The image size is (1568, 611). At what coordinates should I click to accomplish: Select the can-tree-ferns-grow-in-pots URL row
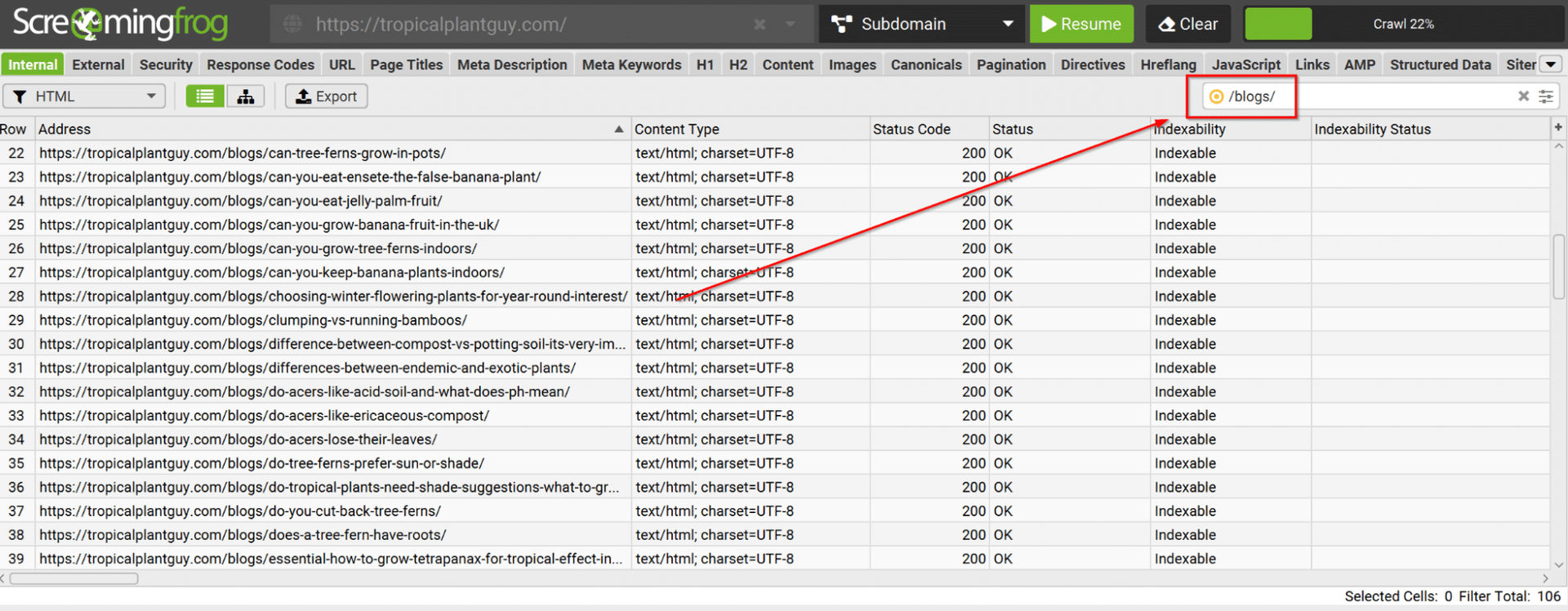243,153
